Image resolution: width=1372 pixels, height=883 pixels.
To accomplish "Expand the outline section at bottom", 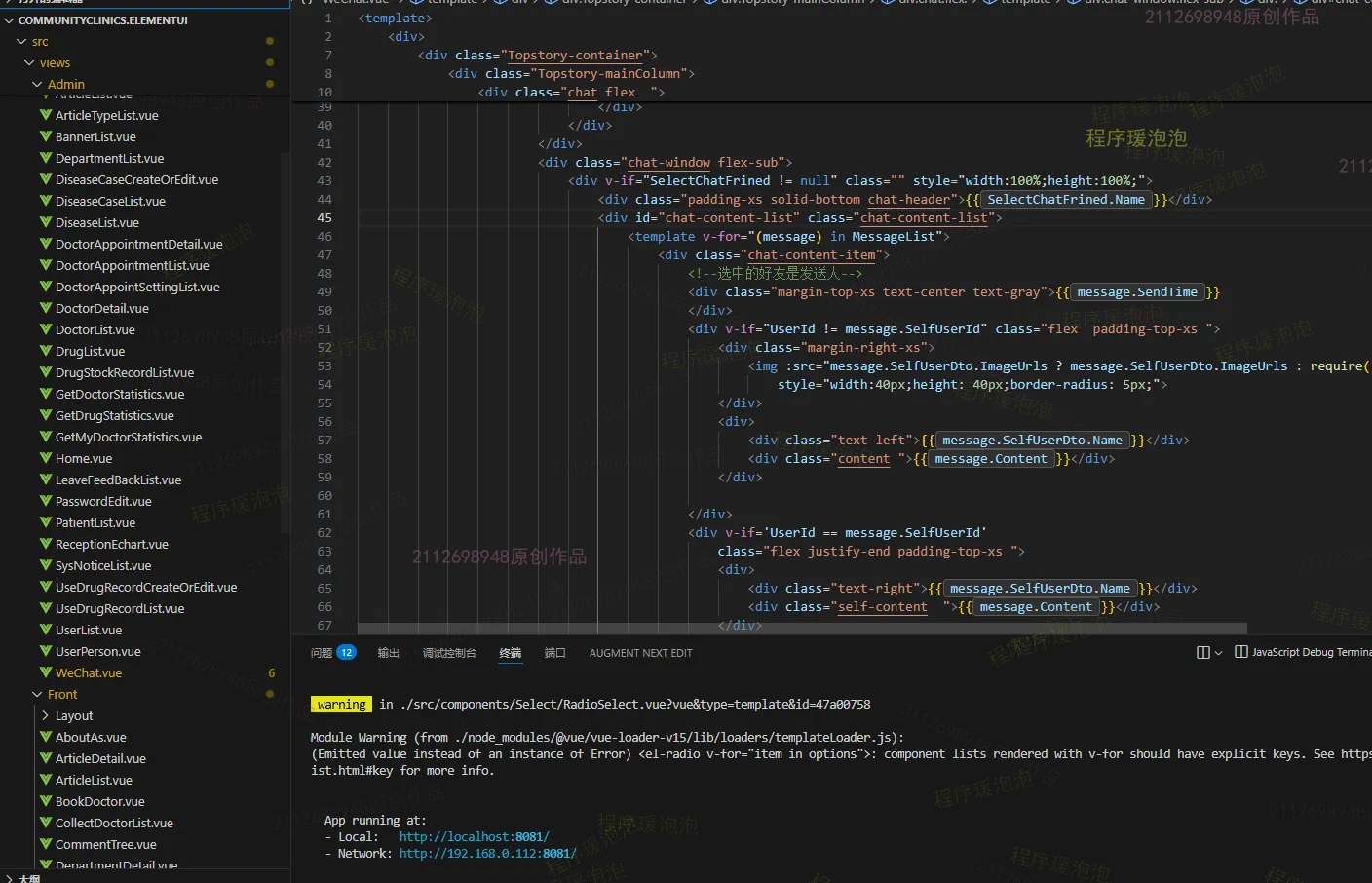I will click(9, 878).
